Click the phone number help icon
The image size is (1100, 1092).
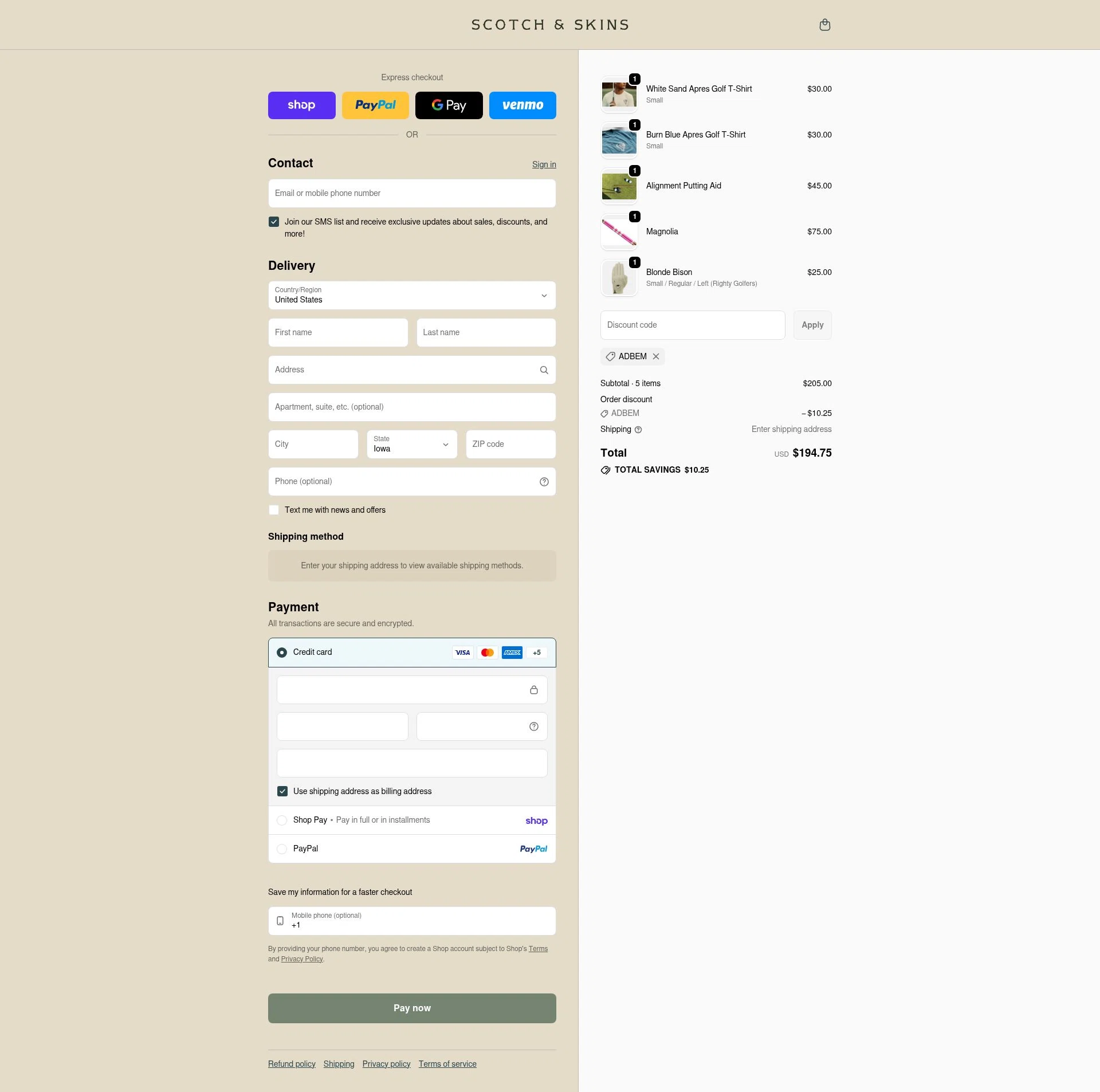[544, 481]
